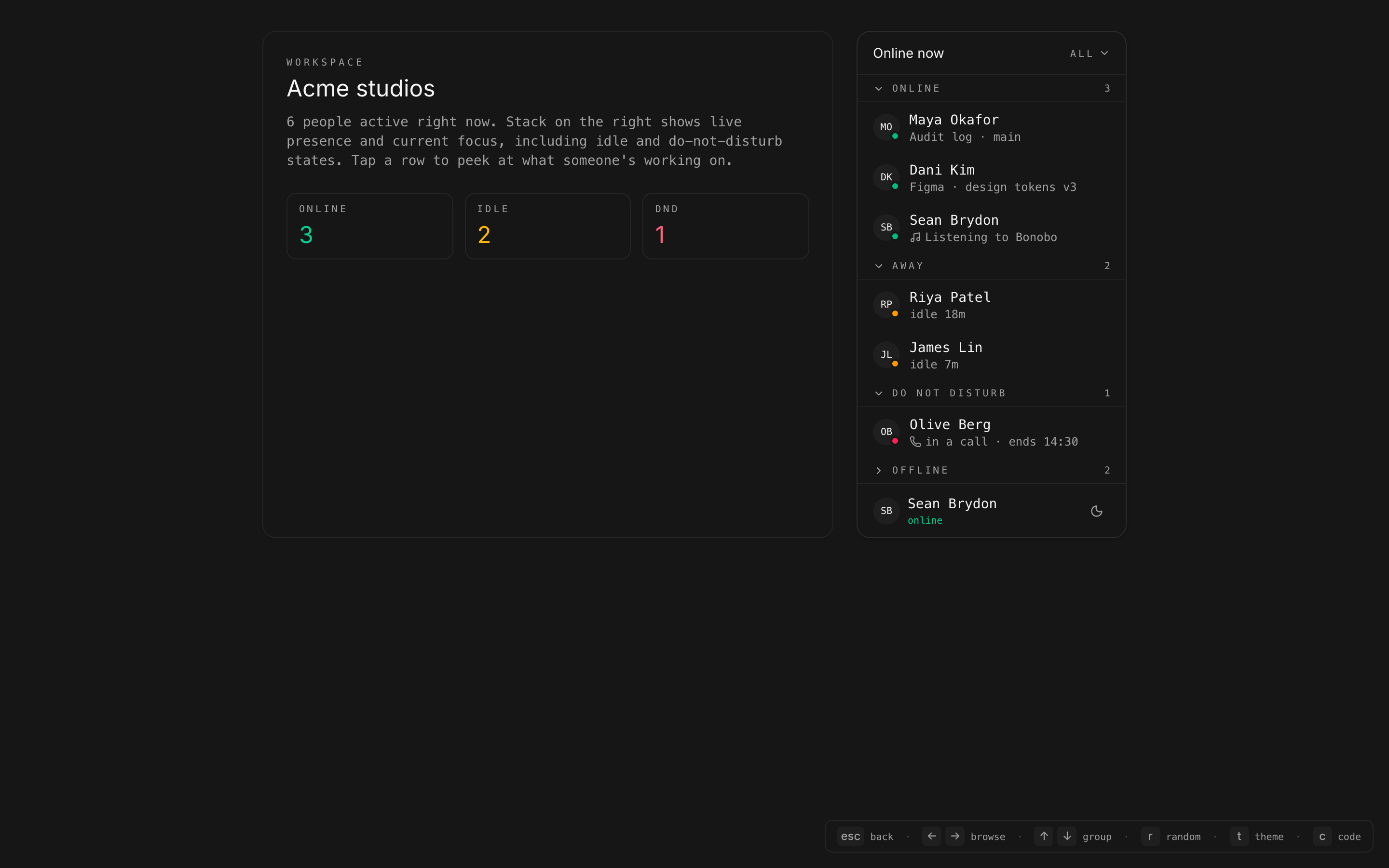Open the ALL filter dropdown
Image resolution: width=1389 pixels, height=868 pixels.
pyautogui.click(x=1089, y=54)
